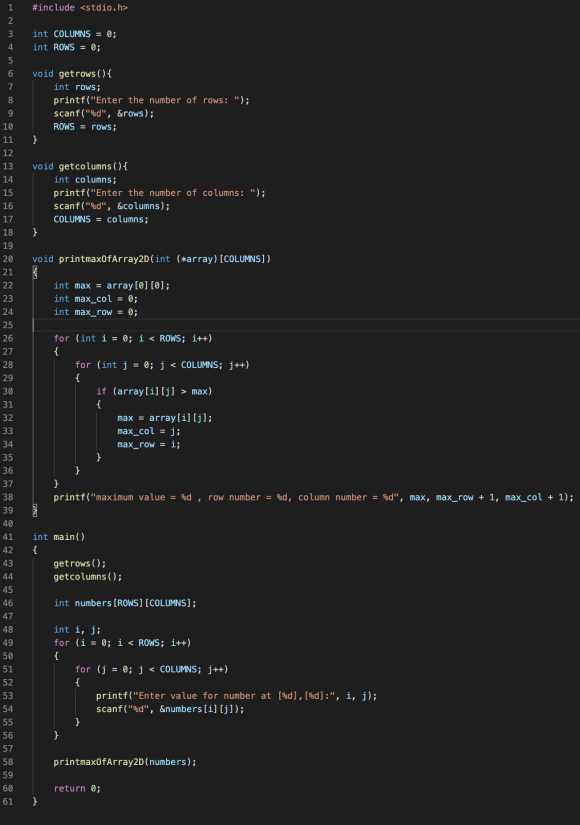
Task: Click the "getcolumns();" call in main
Action: click(87, 577)
